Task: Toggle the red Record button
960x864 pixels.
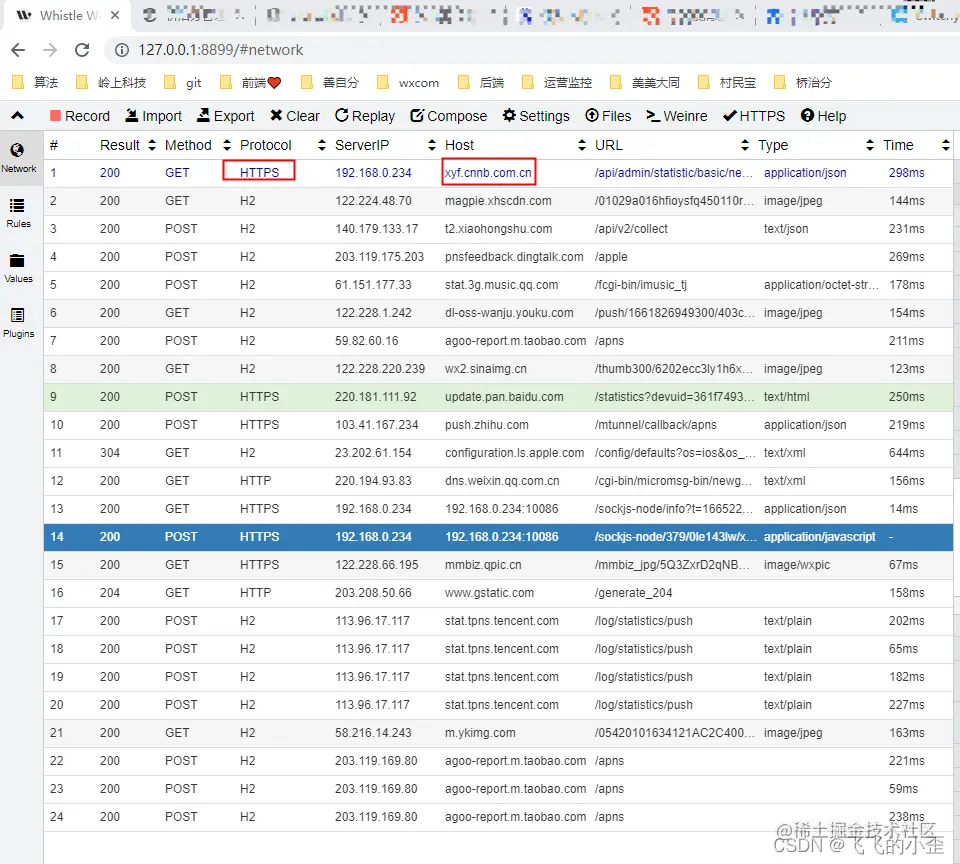Action: pyautogui.click(x=80, y=116)
